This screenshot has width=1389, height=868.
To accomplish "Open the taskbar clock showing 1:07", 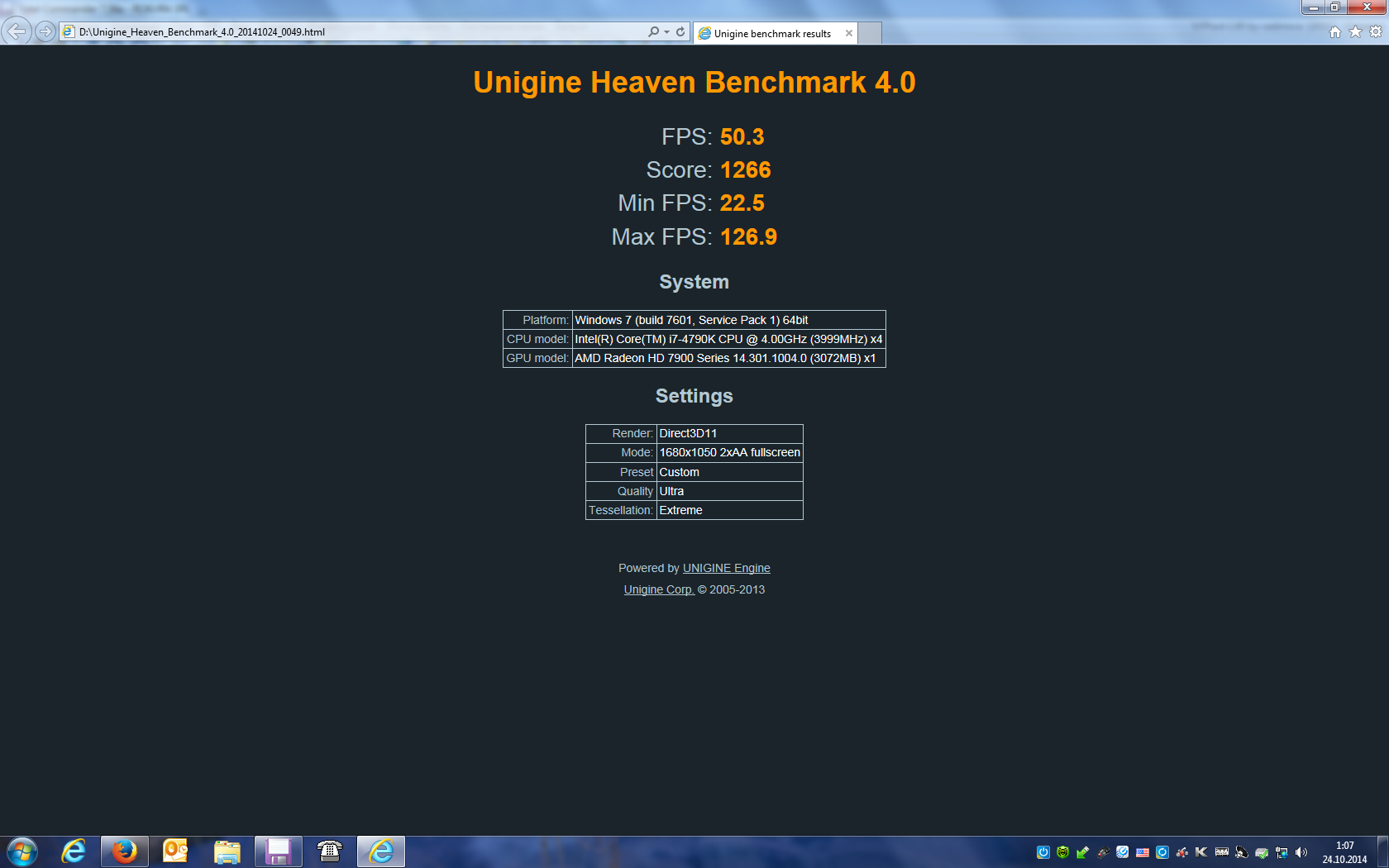I will pyautogui.click(x=1345, y=852).
